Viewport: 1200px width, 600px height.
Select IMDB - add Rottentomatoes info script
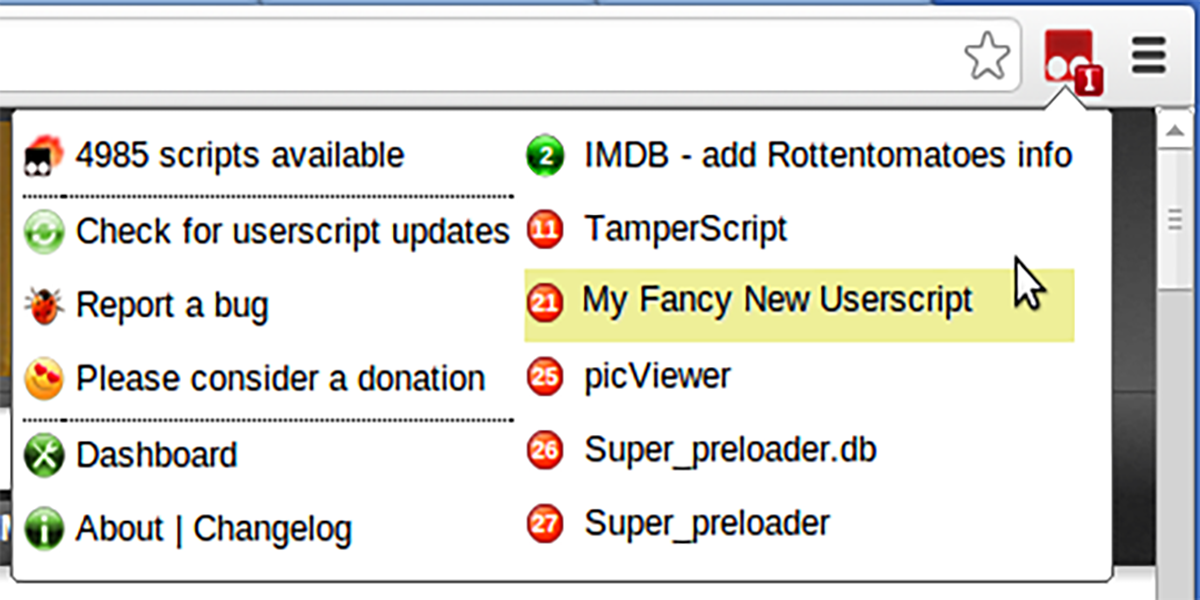coord(828,156)
